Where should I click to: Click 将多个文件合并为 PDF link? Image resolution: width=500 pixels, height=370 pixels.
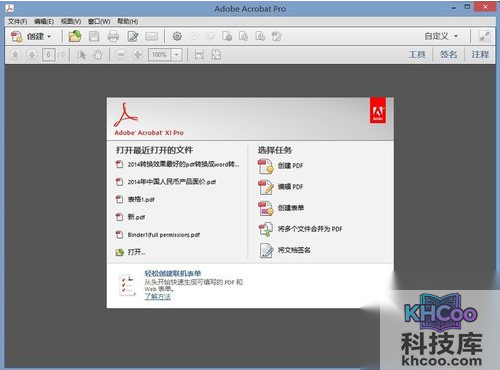(310, 229)
